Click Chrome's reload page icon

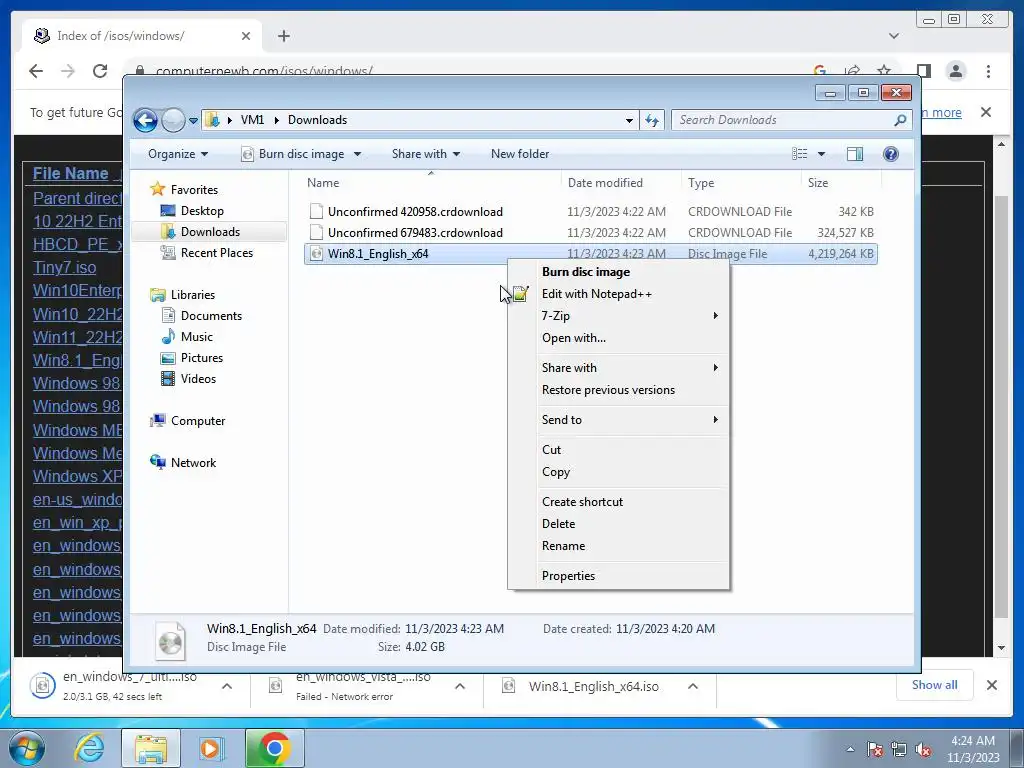(100, 71)
